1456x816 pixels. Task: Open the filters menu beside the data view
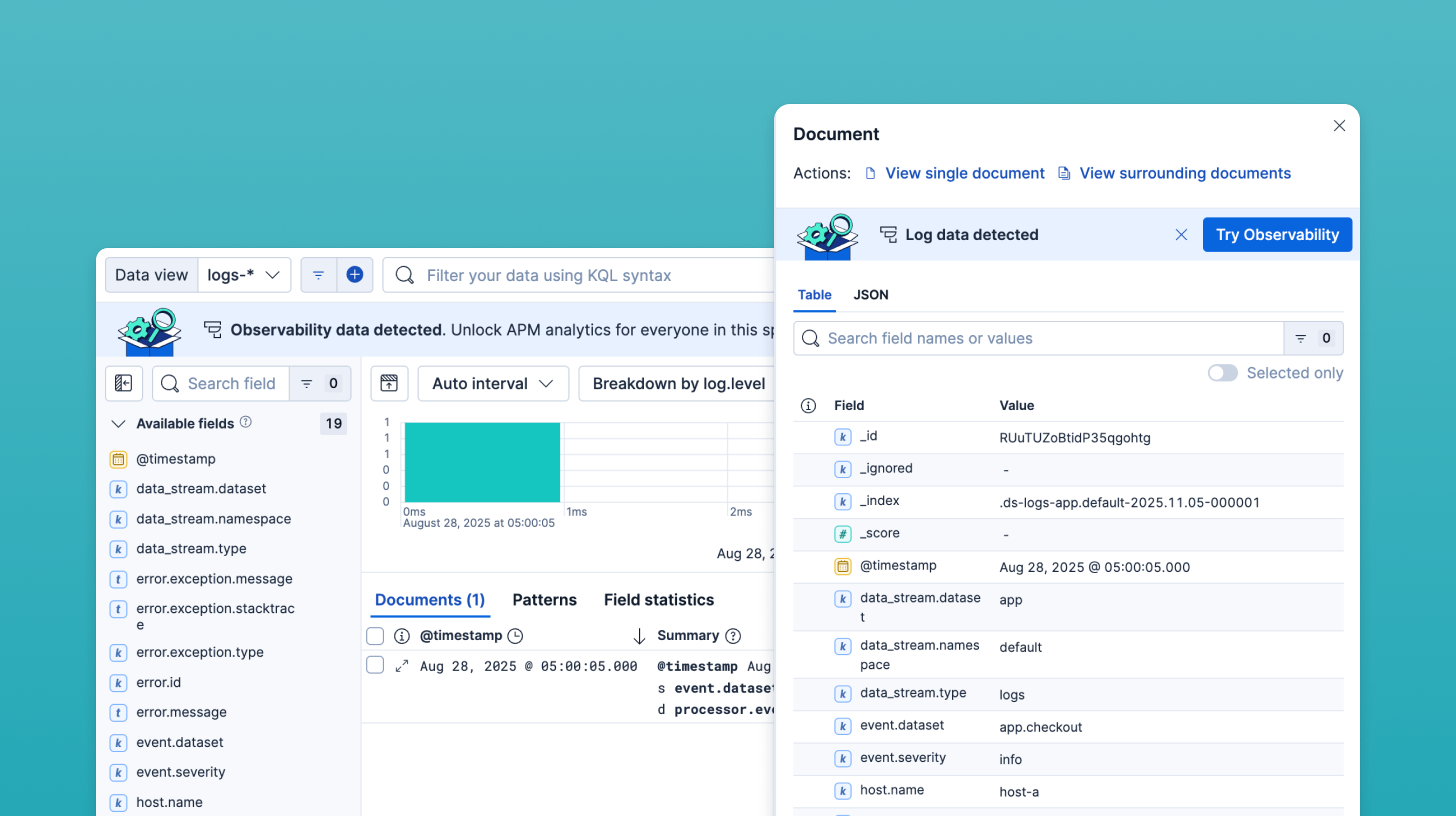(318, 274)
